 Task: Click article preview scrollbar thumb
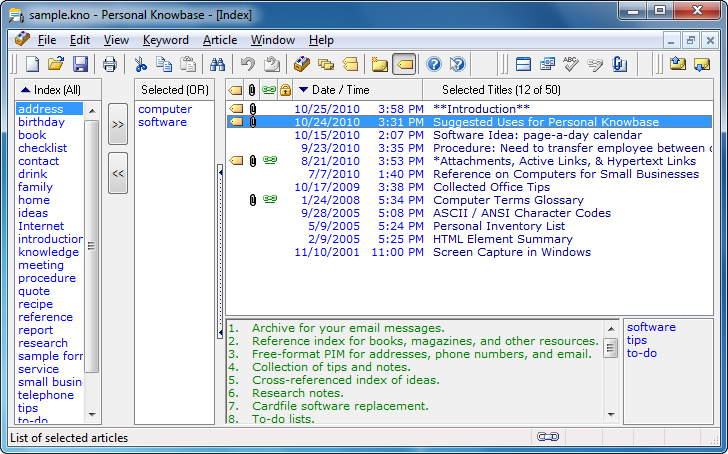point(611,348)
